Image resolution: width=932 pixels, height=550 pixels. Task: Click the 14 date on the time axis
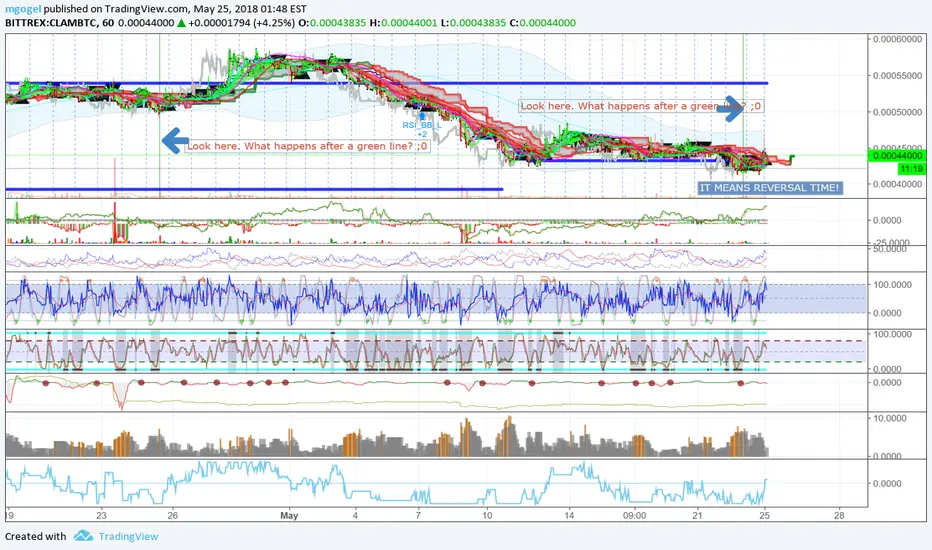[x=569, y=516]
